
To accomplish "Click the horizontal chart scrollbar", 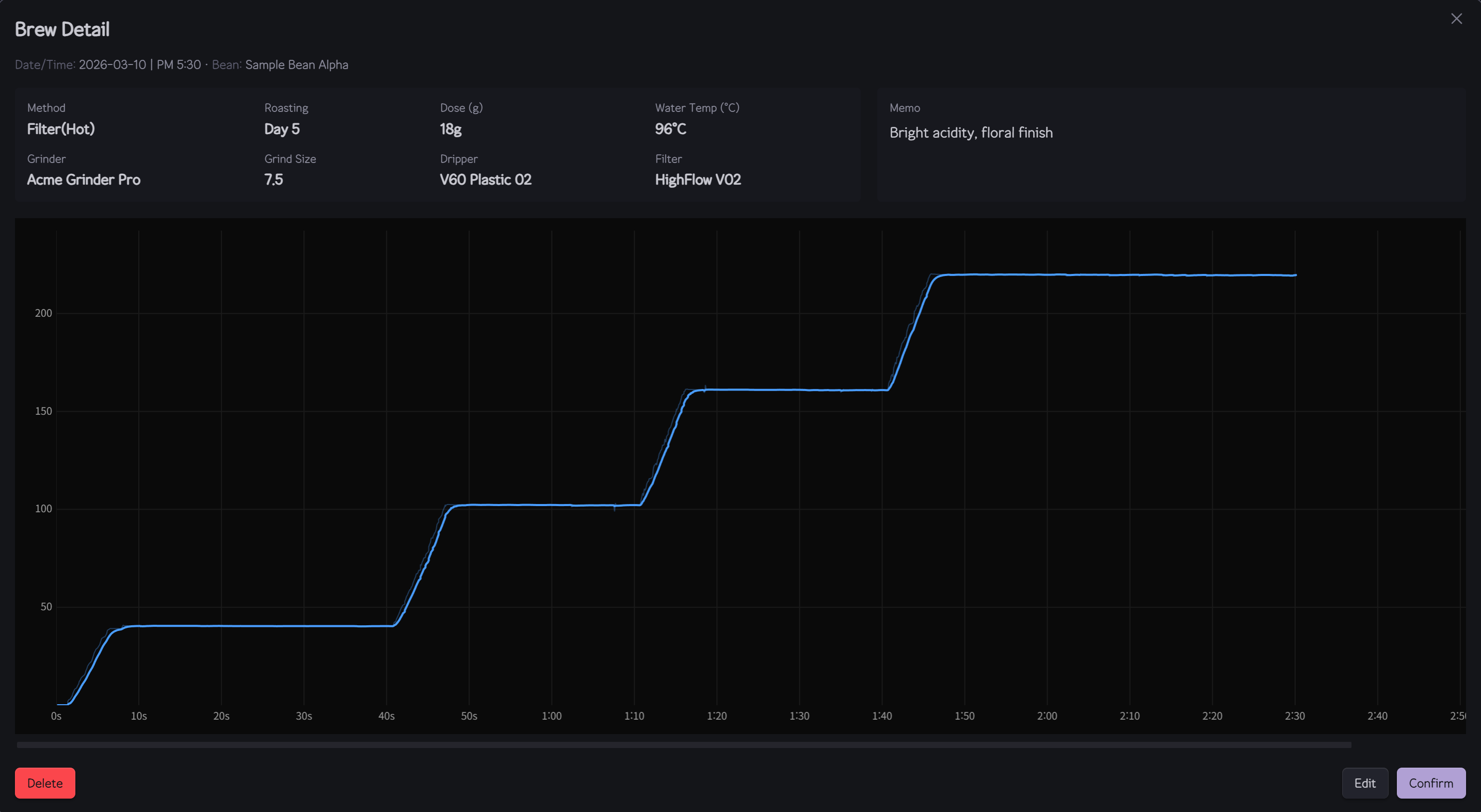I will click(x=683, y=745).
